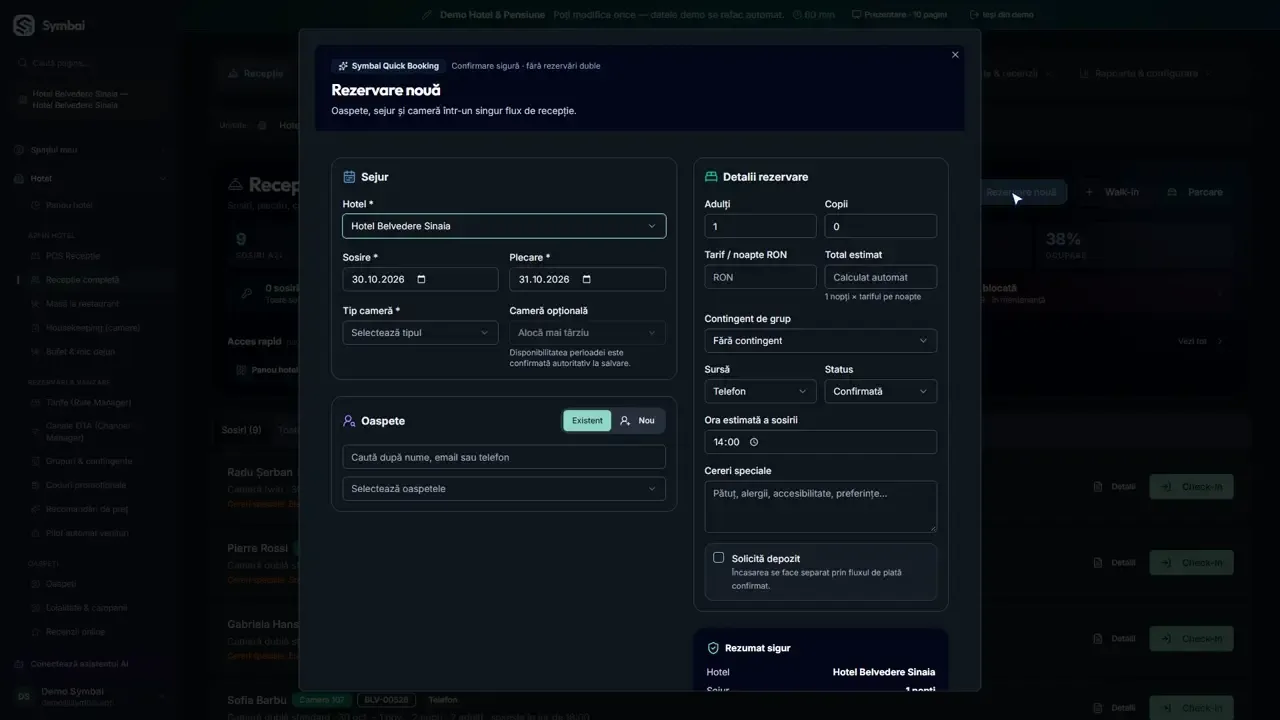This screenshot has height=720, width=1280.
Task: Expand the Alocă mai târziu room dropdown
Action: (587, 333)
